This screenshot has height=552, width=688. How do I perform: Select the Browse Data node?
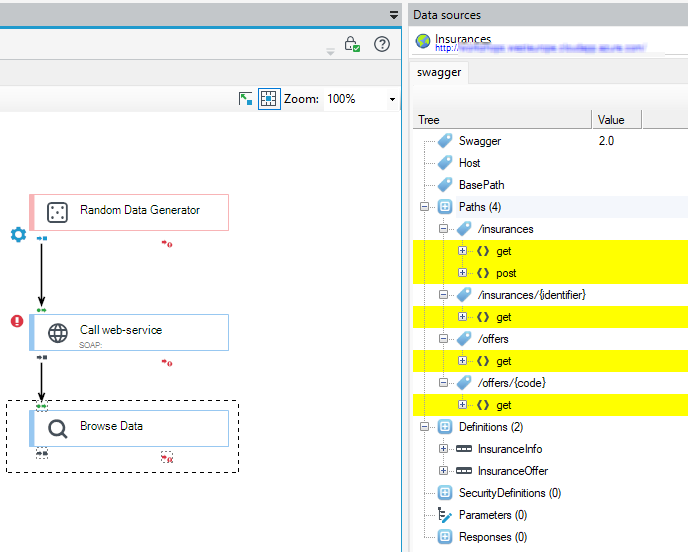pos(129,428)
